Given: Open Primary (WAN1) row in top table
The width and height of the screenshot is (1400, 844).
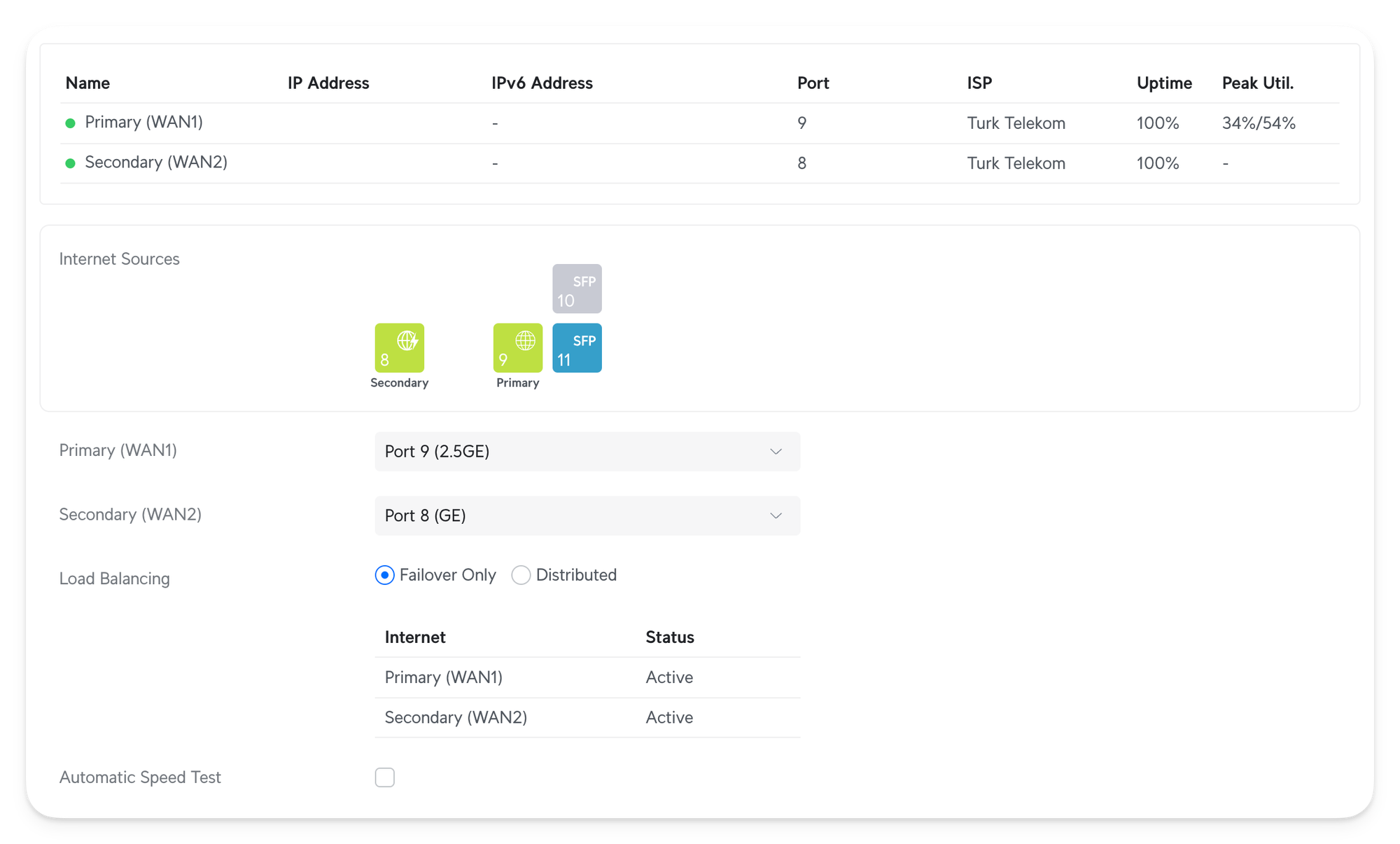Looking at the screenshot, I should coord(143,123).
